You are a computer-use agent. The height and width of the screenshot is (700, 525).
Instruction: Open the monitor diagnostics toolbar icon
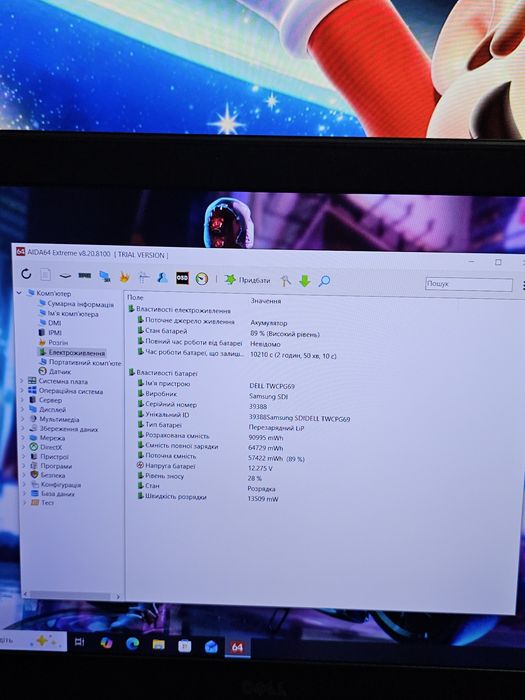click(105, 276)
